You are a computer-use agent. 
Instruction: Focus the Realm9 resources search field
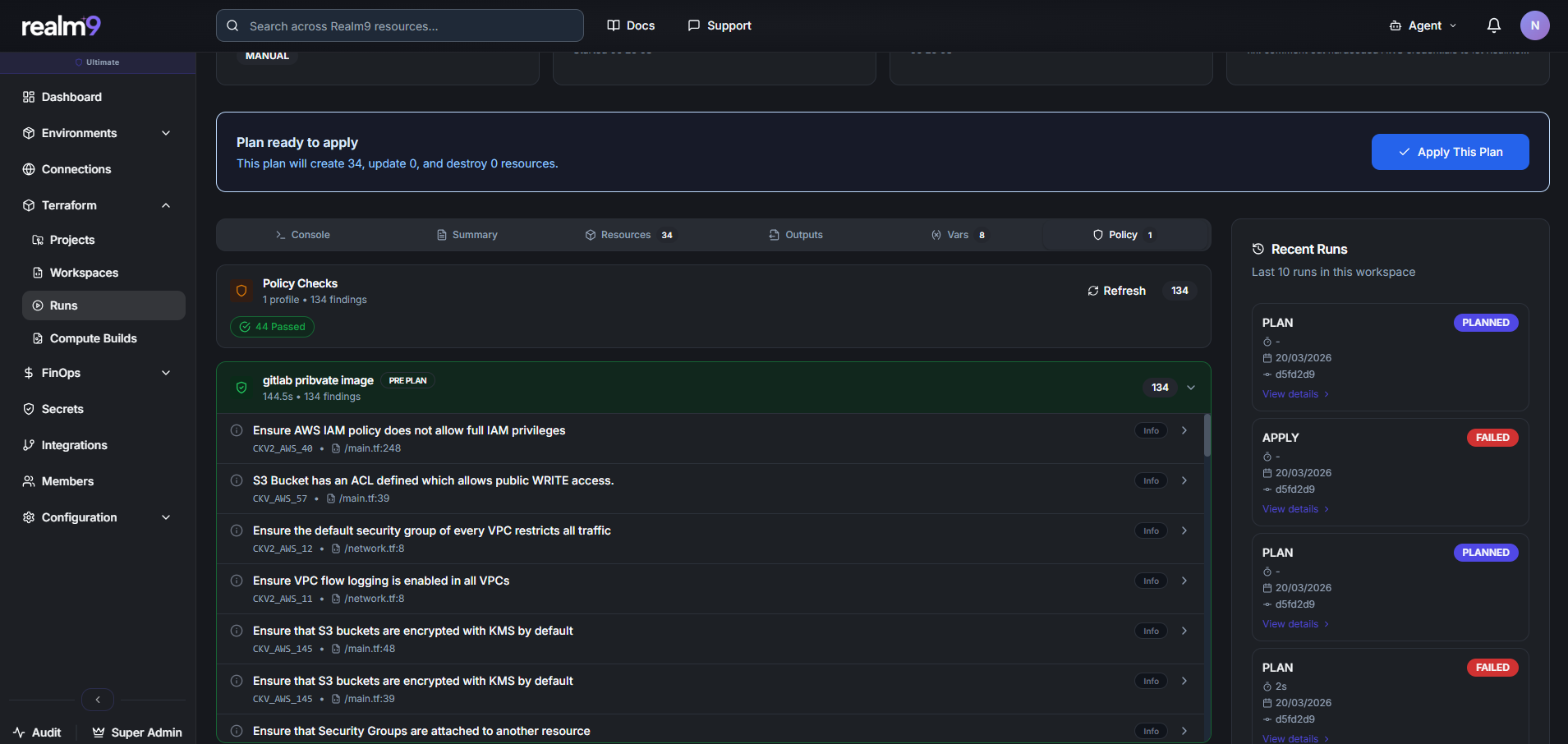400,26
